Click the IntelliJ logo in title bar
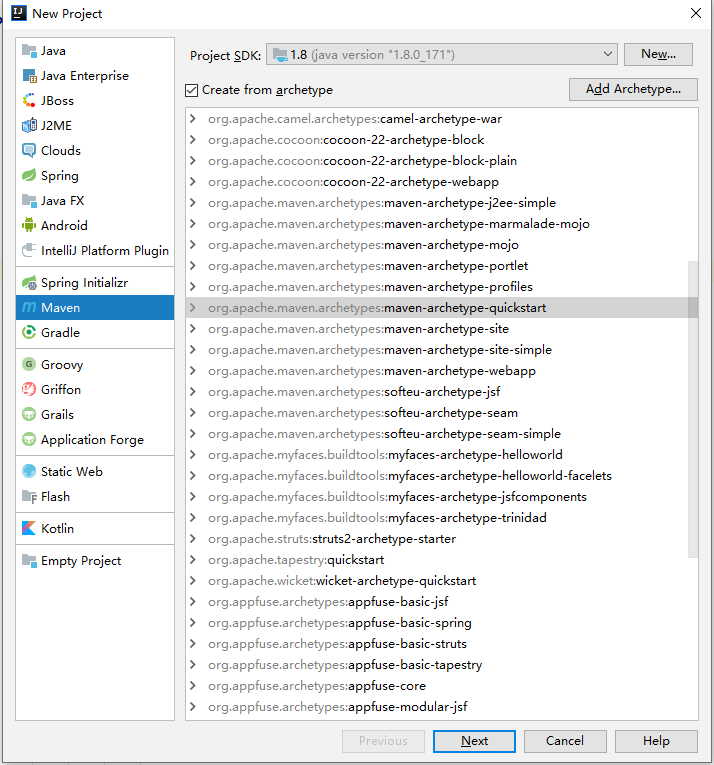Image resolution: width=714 pixels, height=765 pixels. tap(19, 13)
